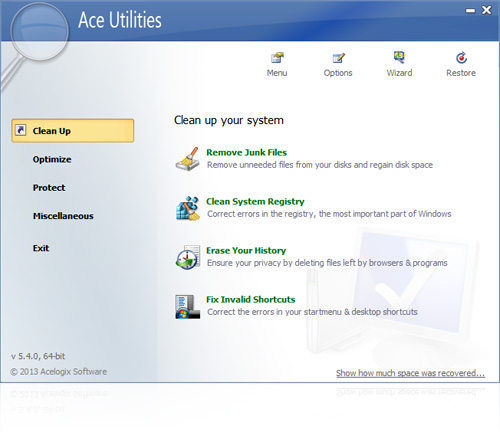Image resolution: width=500 pixels, height=435 pixels.
Task: Click the Ace Utilities title text
Action: point(120,20)
